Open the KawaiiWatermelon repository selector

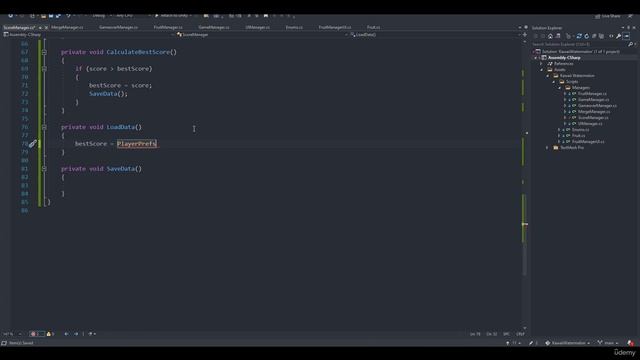pyautogui.click(x=567, y=343)
